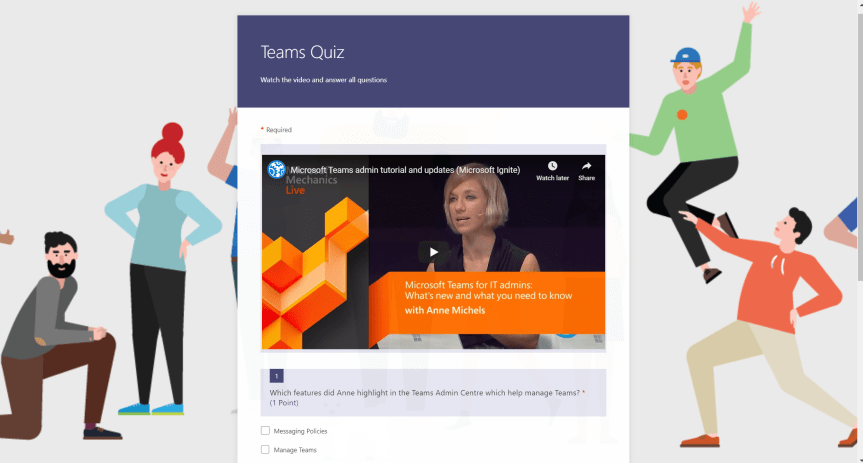The image size is (863, 463).
Task: Open the video title link at top
Action: (405, 170)
